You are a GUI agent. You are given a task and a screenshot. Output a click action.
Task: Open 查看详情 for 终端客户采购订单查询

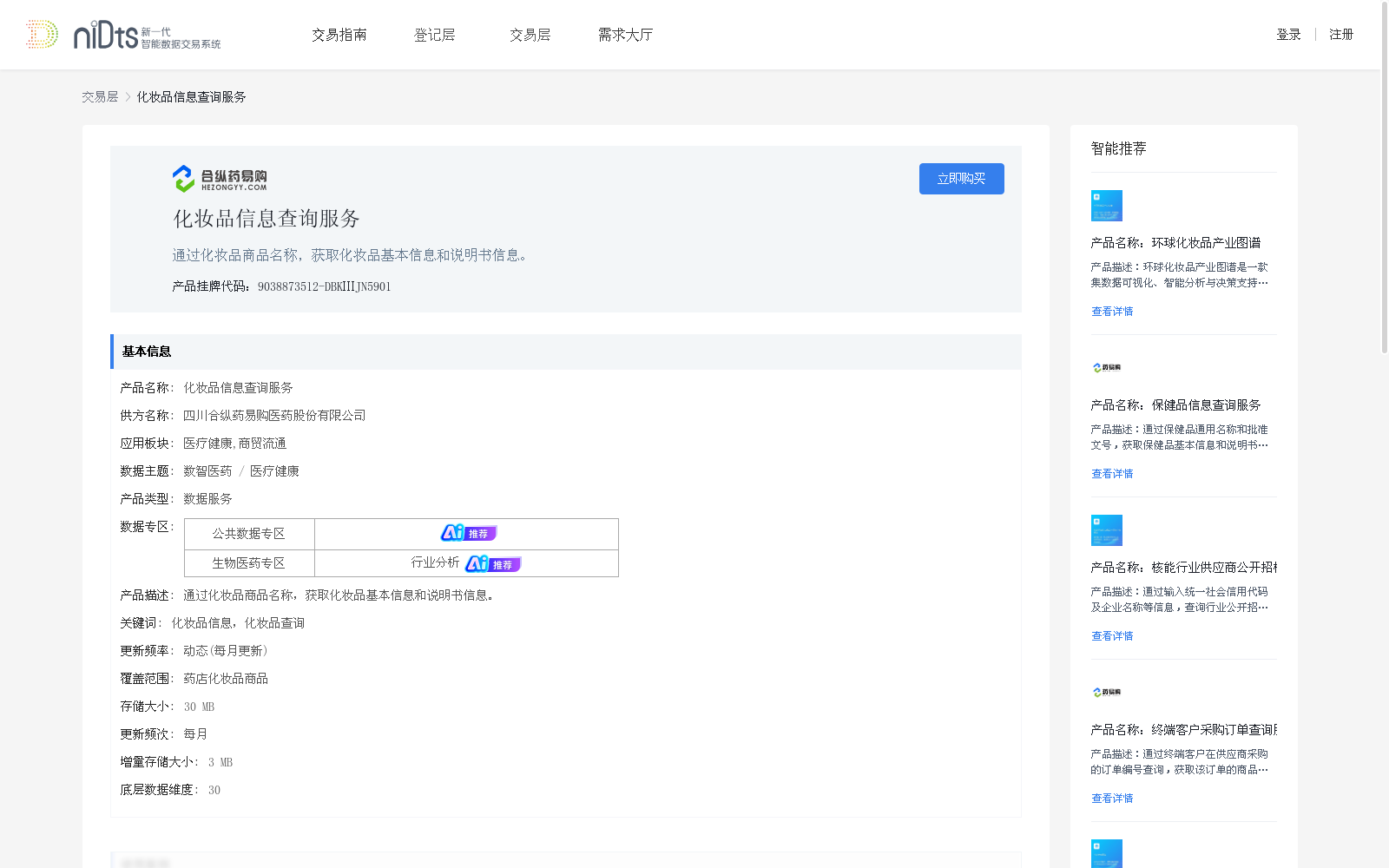click(1112, 799)
